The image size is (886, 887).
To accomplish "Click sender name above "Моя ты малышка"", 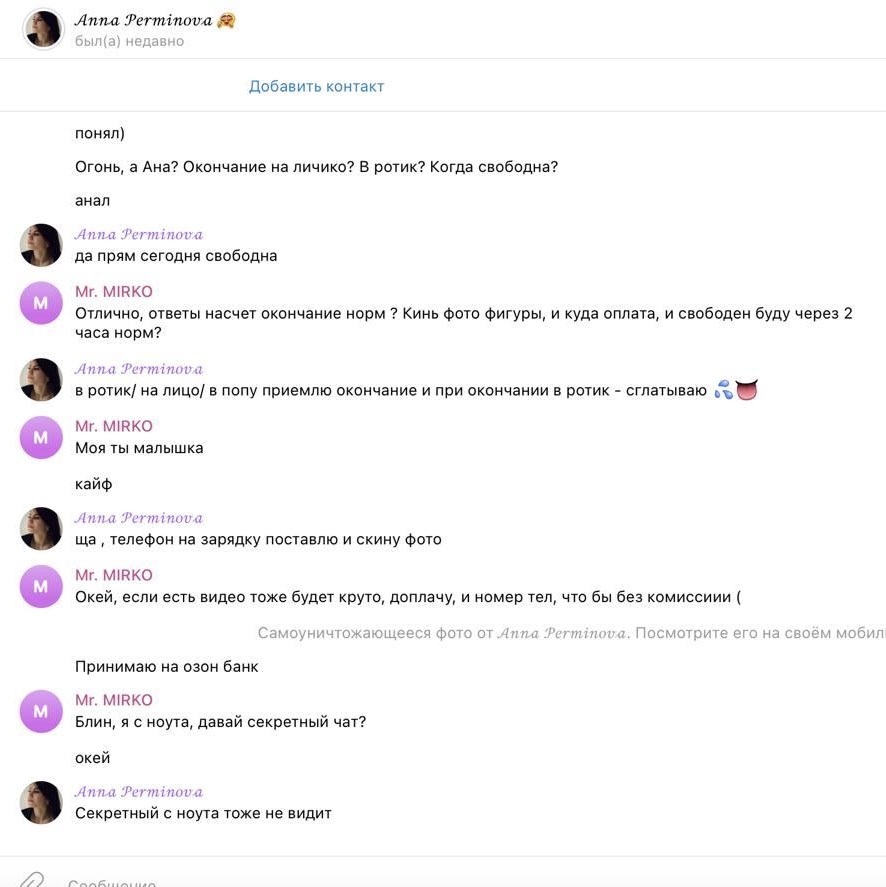I will pyautogui.click(x=114, y=426).
